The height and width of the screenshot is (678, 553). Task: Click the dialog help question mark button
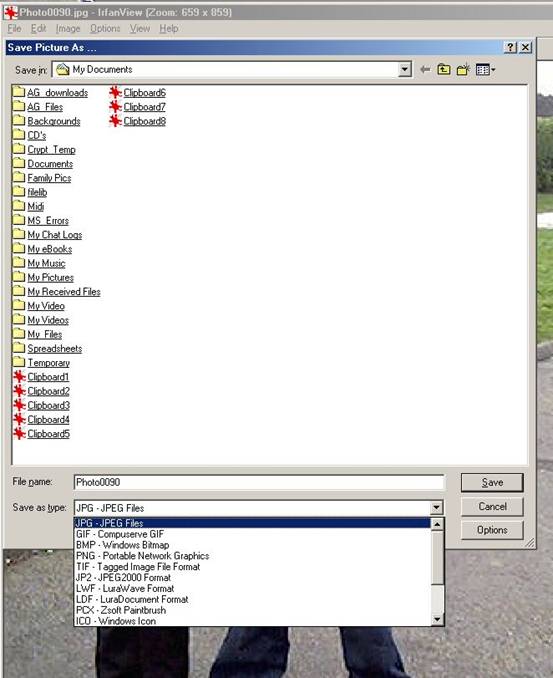coord(510,47)
